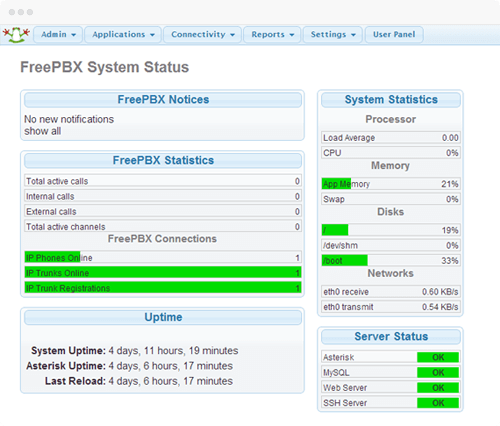500x426 pixels.
Task: Click the FreePBX frog logo
Action: (16, 35)
